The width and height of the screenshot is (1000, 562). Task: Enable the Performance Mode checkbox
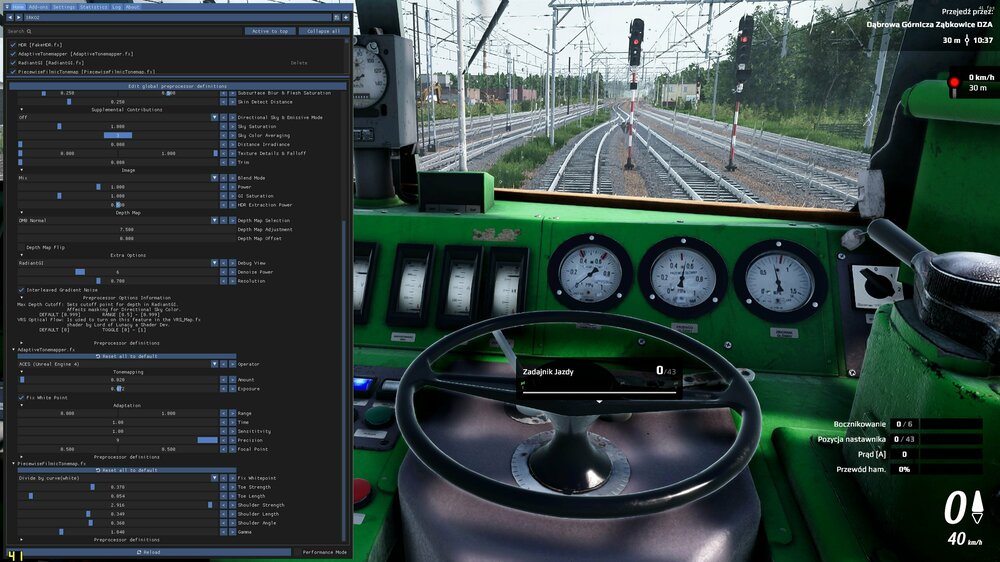pyautogui.click(x=298, y=552)
